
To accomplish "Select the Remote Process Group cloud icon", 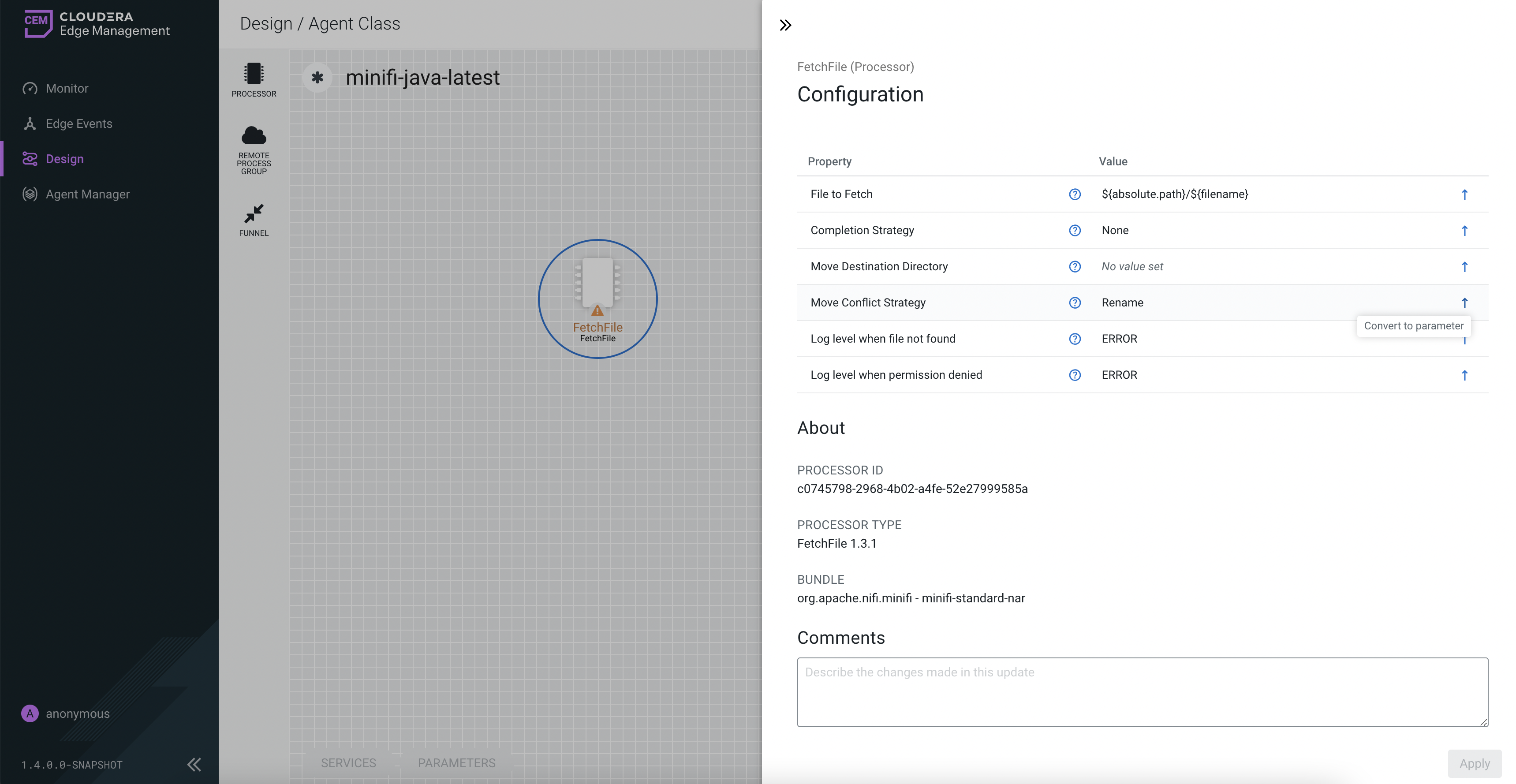I will pos(254,137).
